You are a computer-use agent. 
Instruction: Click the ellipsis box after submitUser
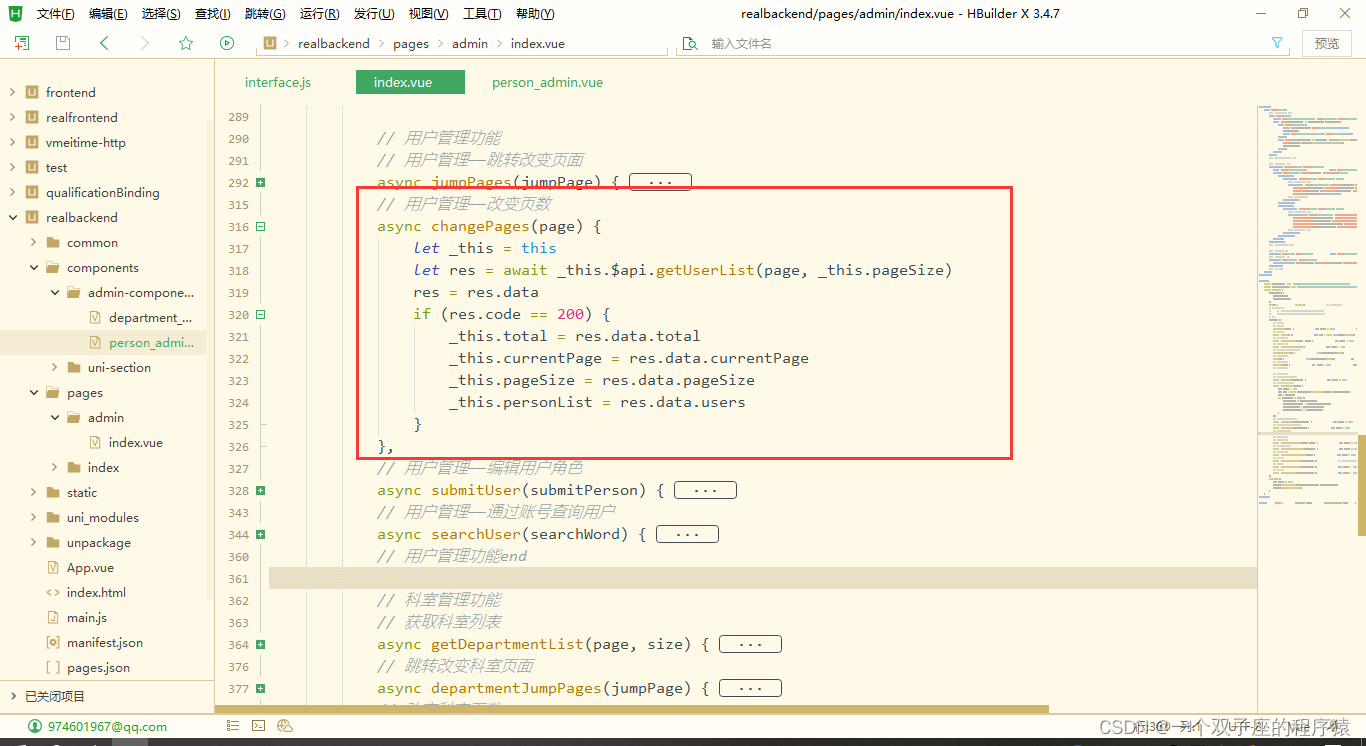[705, 490]
